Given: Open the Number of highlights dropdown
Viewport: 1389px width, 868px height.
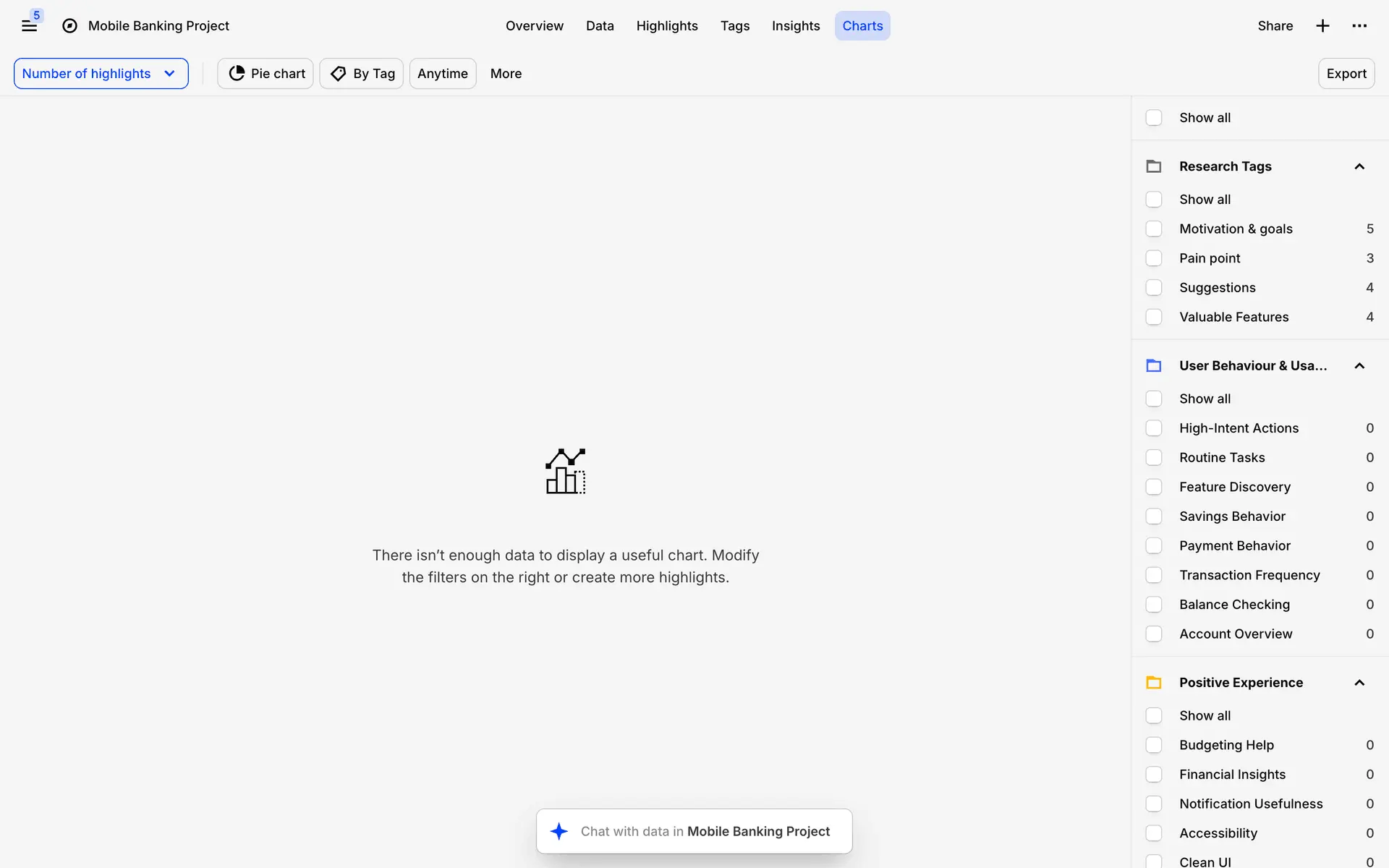Looking at the screenshot, I should click(x=101, y=74).
